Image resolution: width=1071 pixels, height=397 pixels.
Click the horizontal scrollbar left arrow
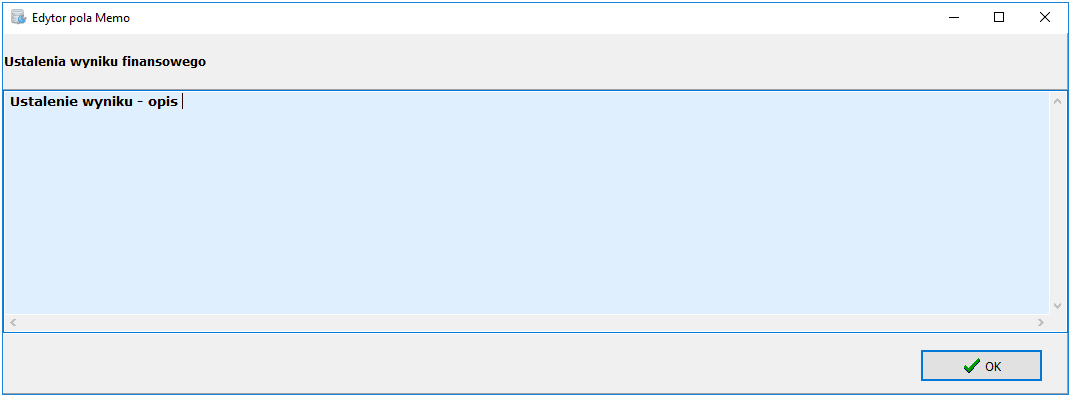click(12, 322)
